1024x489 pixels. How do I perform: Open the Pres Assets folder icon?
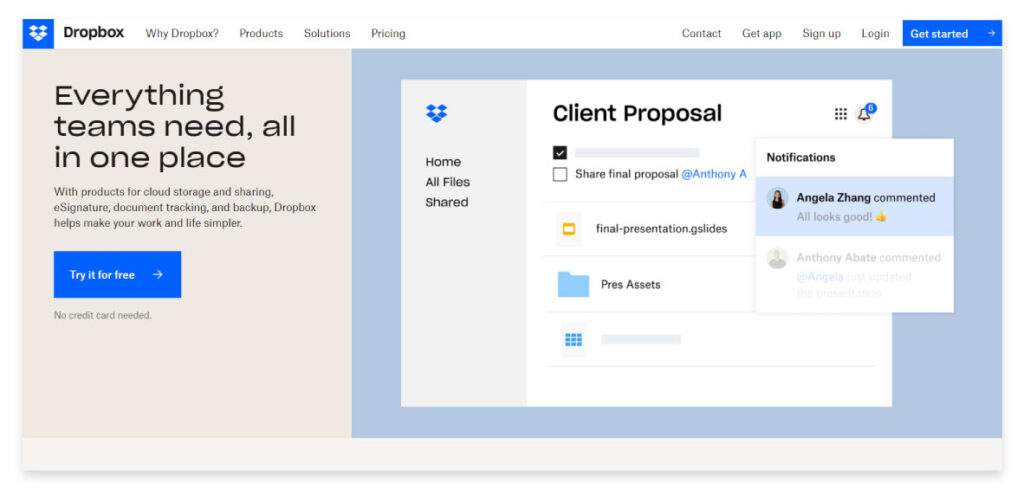573,285
